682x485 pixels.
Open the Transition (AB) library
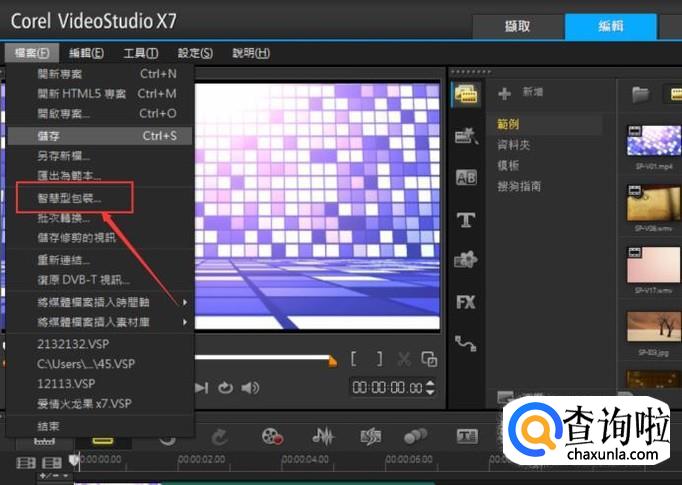[x=466, y=177]
